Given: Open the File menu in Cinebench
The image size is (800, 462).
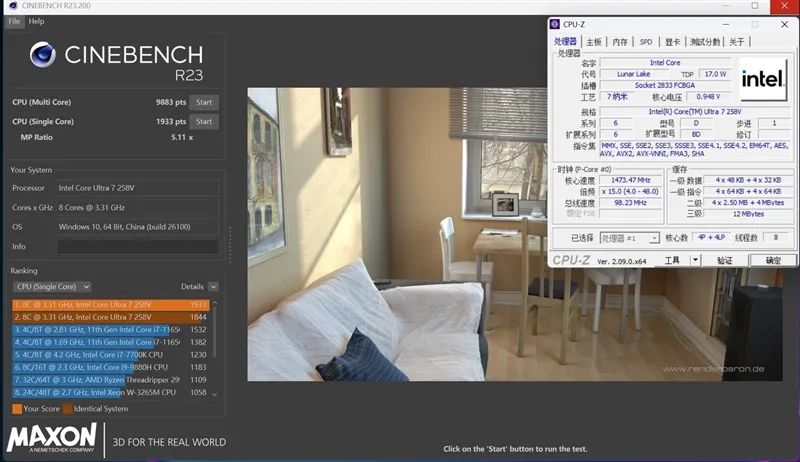Looking at the screenshot, I should tap(14, 21).
